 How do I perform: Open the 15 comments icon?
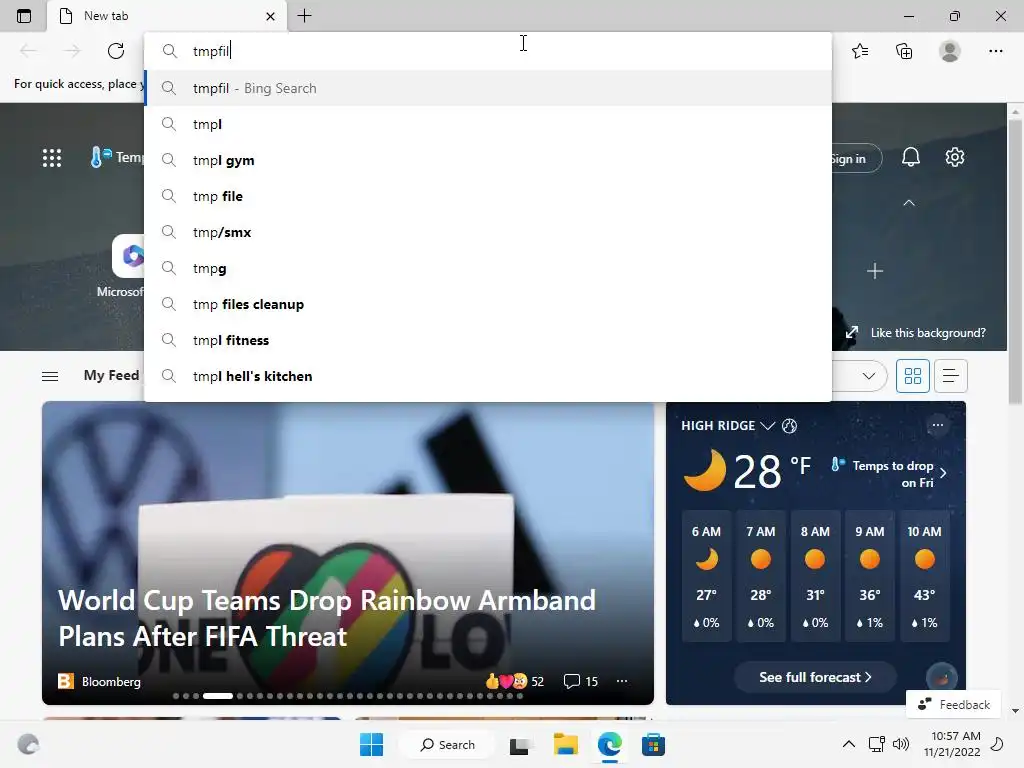581,681
